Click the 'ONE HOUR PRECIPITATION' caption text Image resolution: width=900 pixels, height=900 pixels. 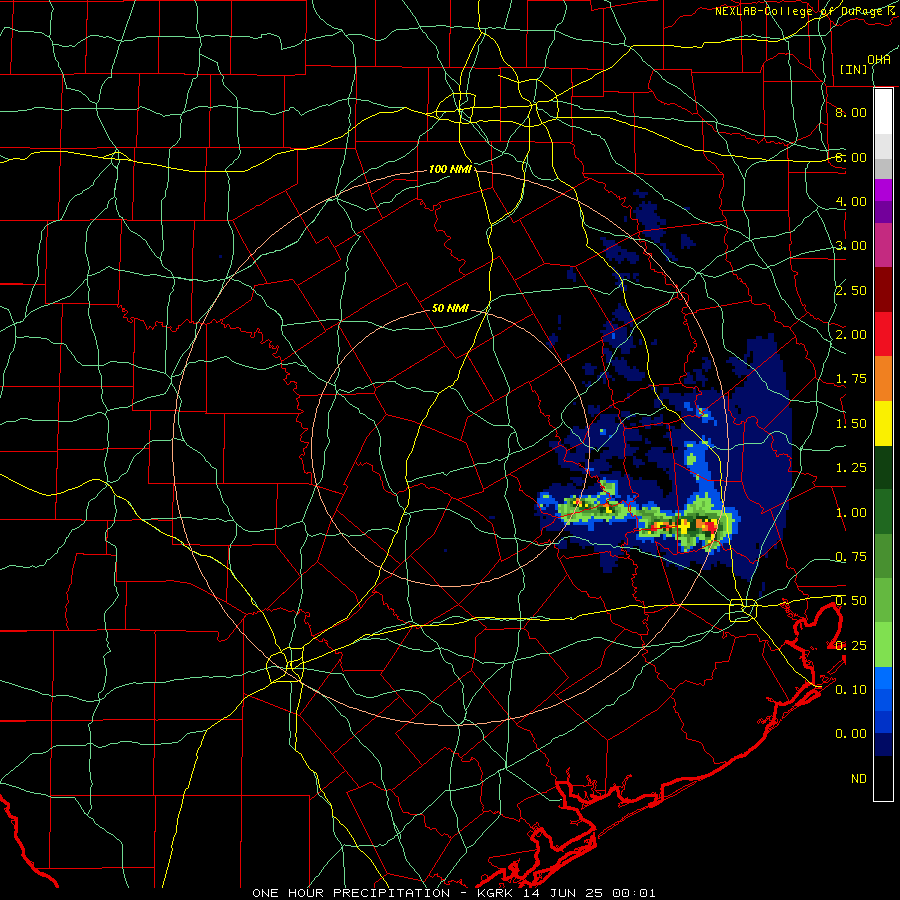[x=351, y=893]
